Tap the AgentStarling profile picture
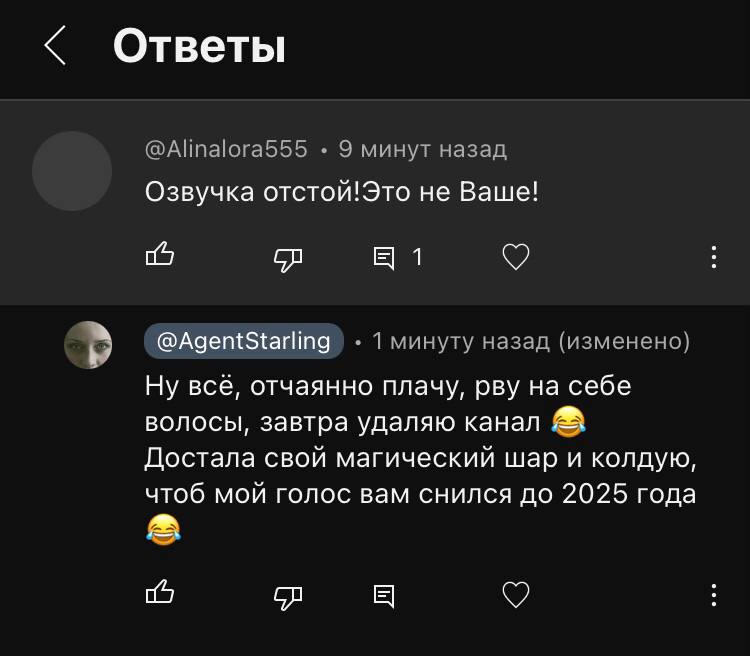This screenshot has width=750, height=656. point(88,345)
